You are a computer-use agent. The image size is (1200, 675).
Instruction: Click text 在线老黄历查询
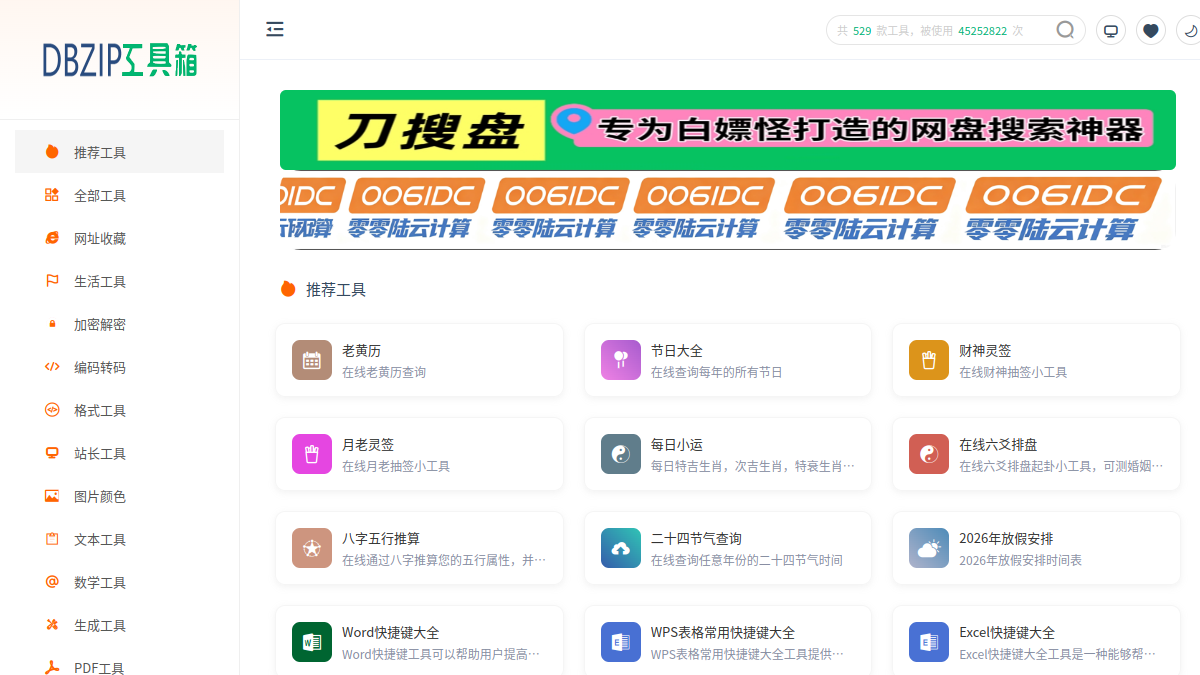pyautogui.click(x=384, y=372)
